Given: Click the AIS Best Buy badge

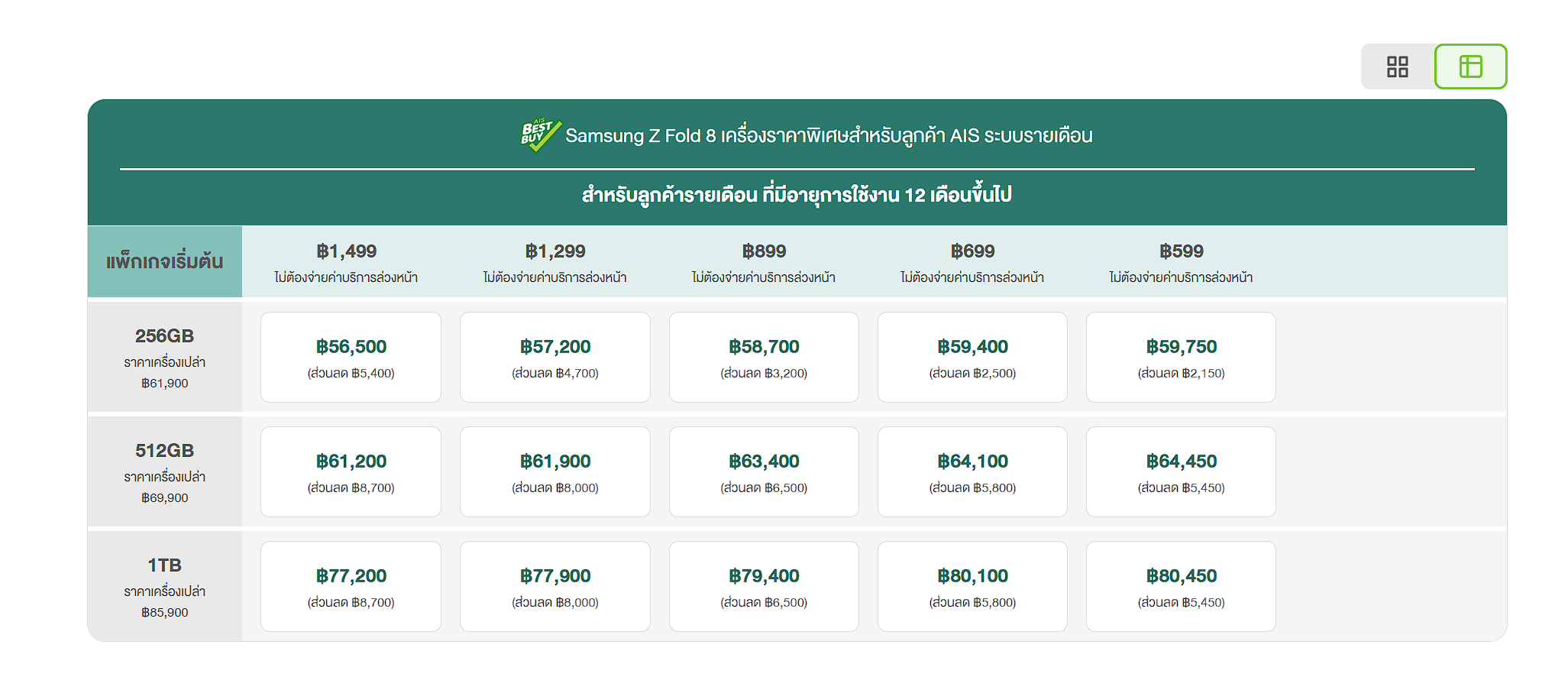Looking at the screenshot, I should (541, 135).
